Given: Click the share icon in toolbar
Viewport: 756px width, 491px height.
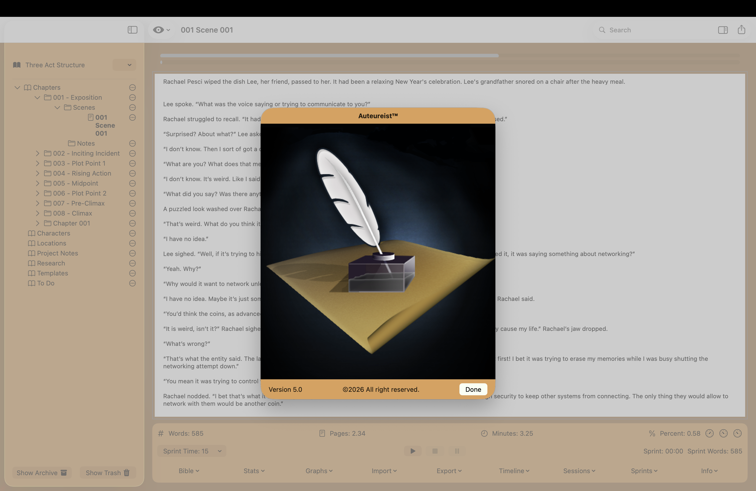Looking at the screenshot, I should [x=741, y=30].
